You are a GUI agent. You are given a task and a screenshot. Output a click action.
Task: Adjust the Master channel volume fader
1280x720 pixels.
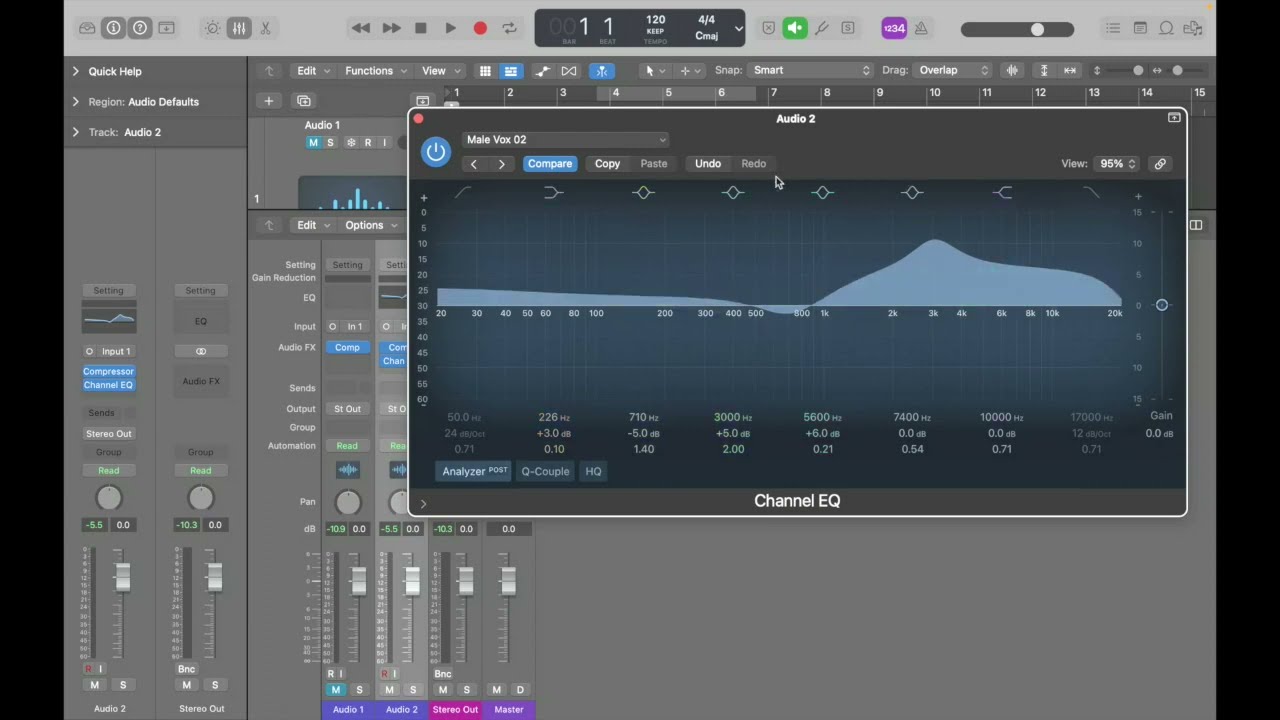508,580
